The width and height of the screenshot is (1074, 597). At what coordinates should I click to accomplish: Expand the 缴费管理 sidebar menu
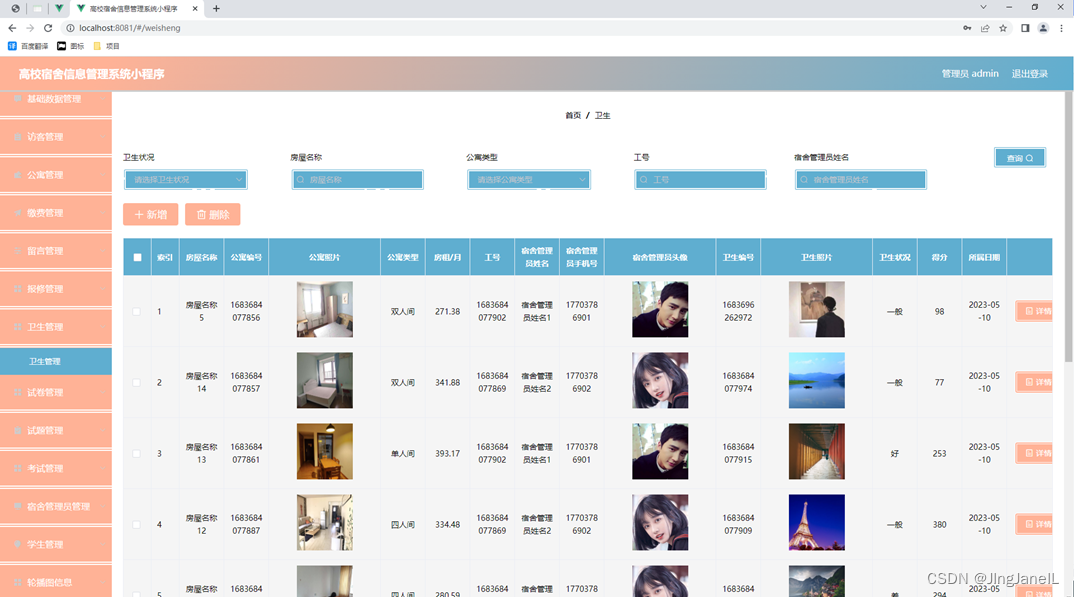(55, 213)
